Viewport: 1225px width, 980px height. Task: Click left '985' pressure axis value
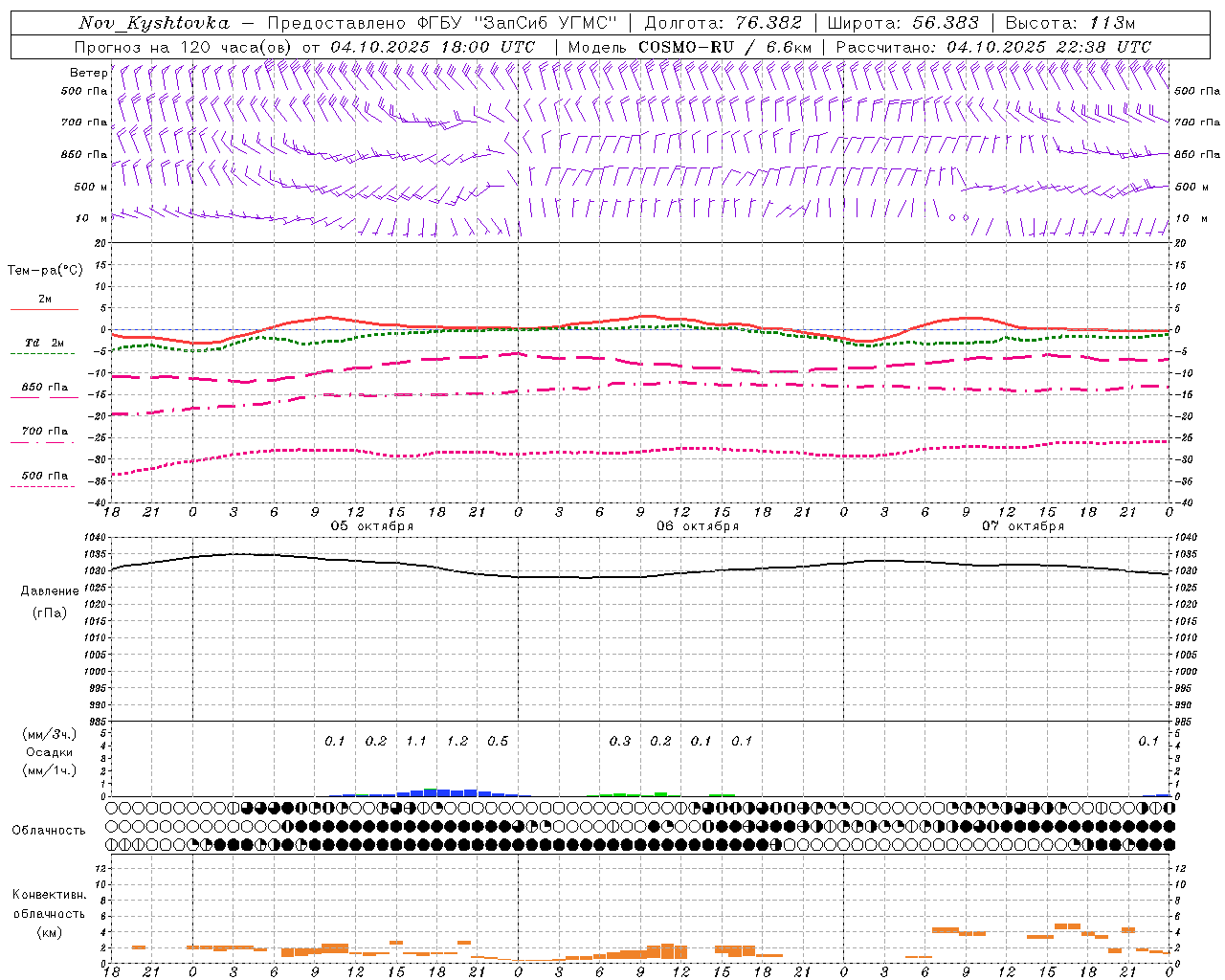pyautogui.click(x=97, y=722)
